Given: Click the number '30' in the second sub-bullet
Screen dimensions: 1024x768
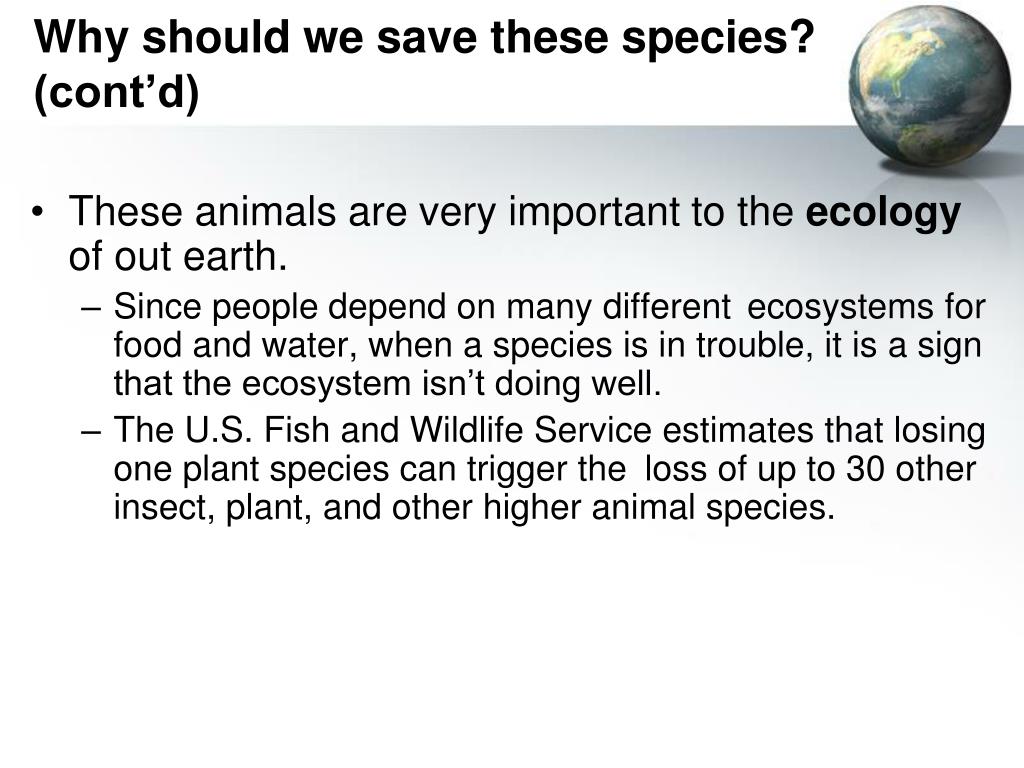Looking at the screenshot, I should pos(865,470).
